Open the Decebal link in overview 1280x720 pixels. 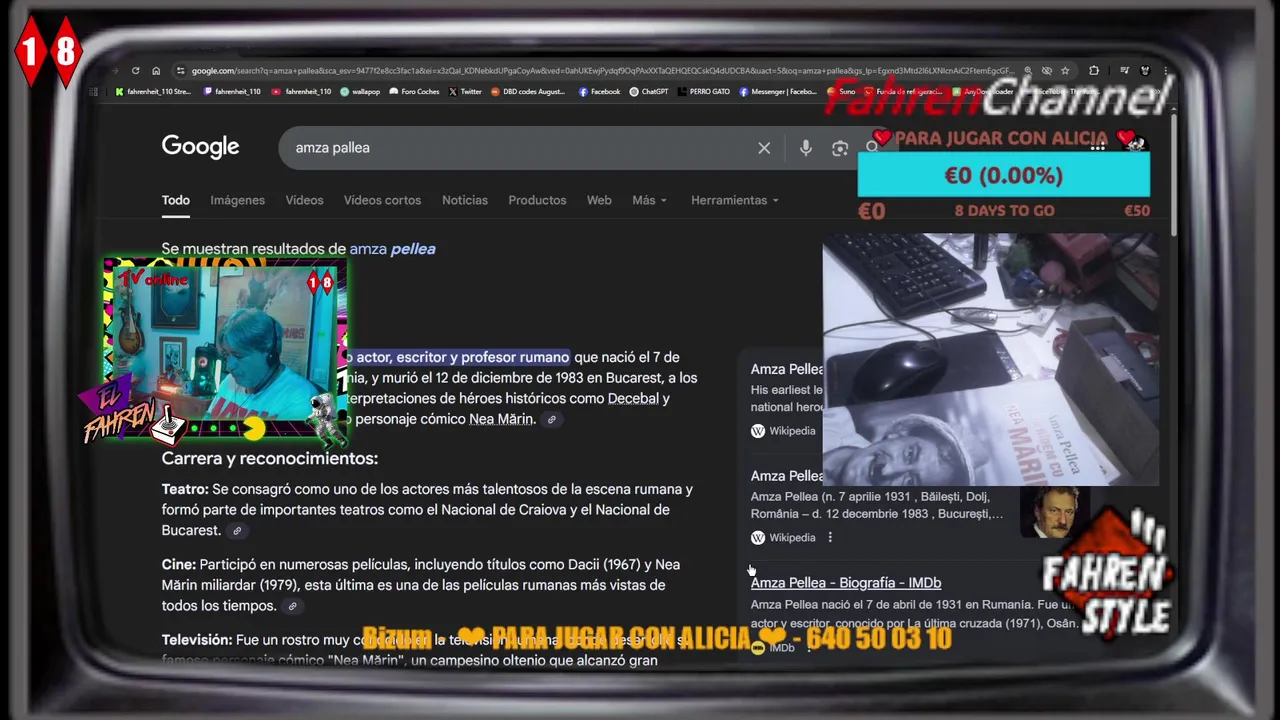tap(633, 398)
